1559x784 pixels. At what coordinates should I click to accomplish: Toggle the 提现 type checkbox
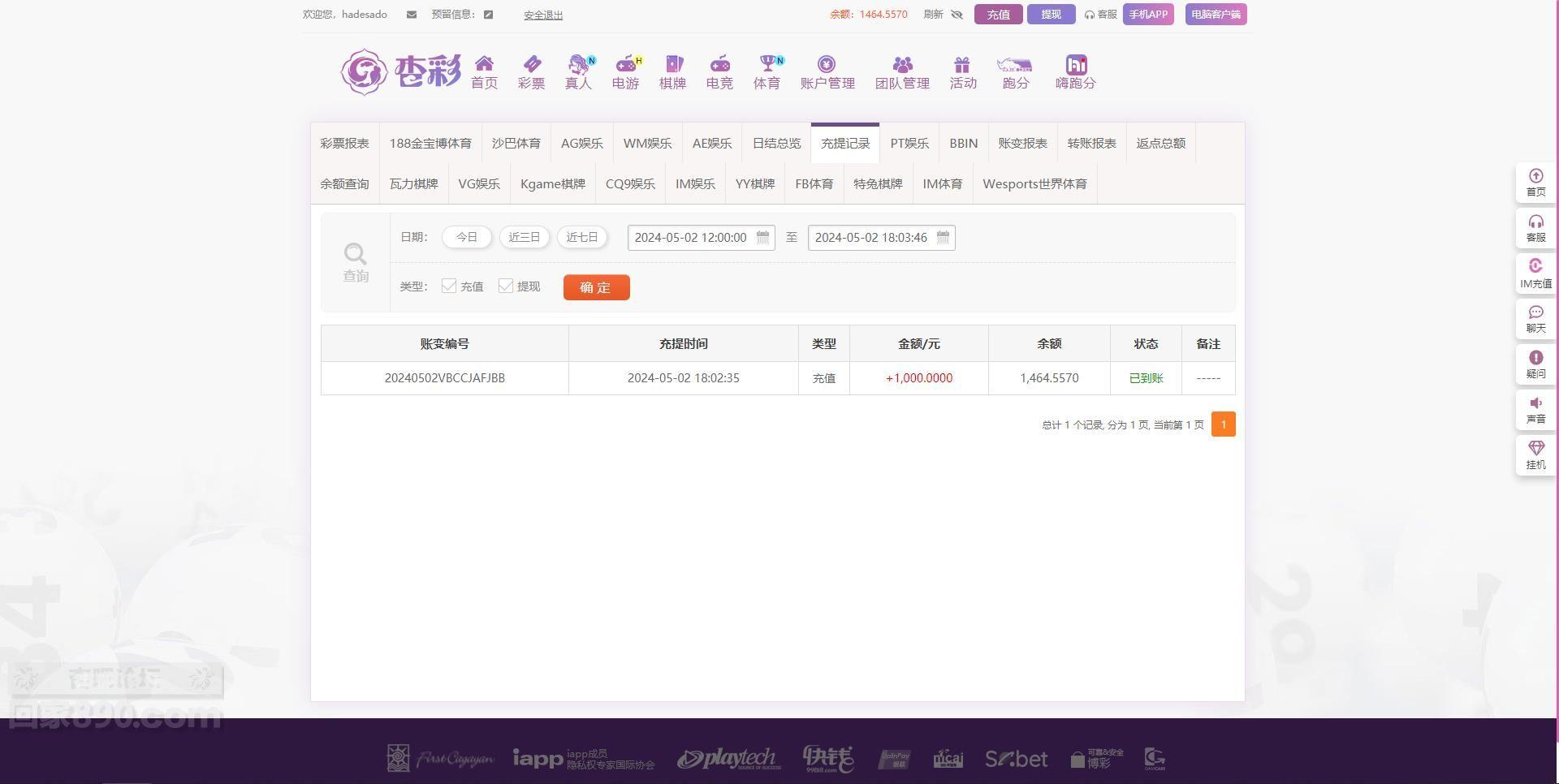click(506, 286)
